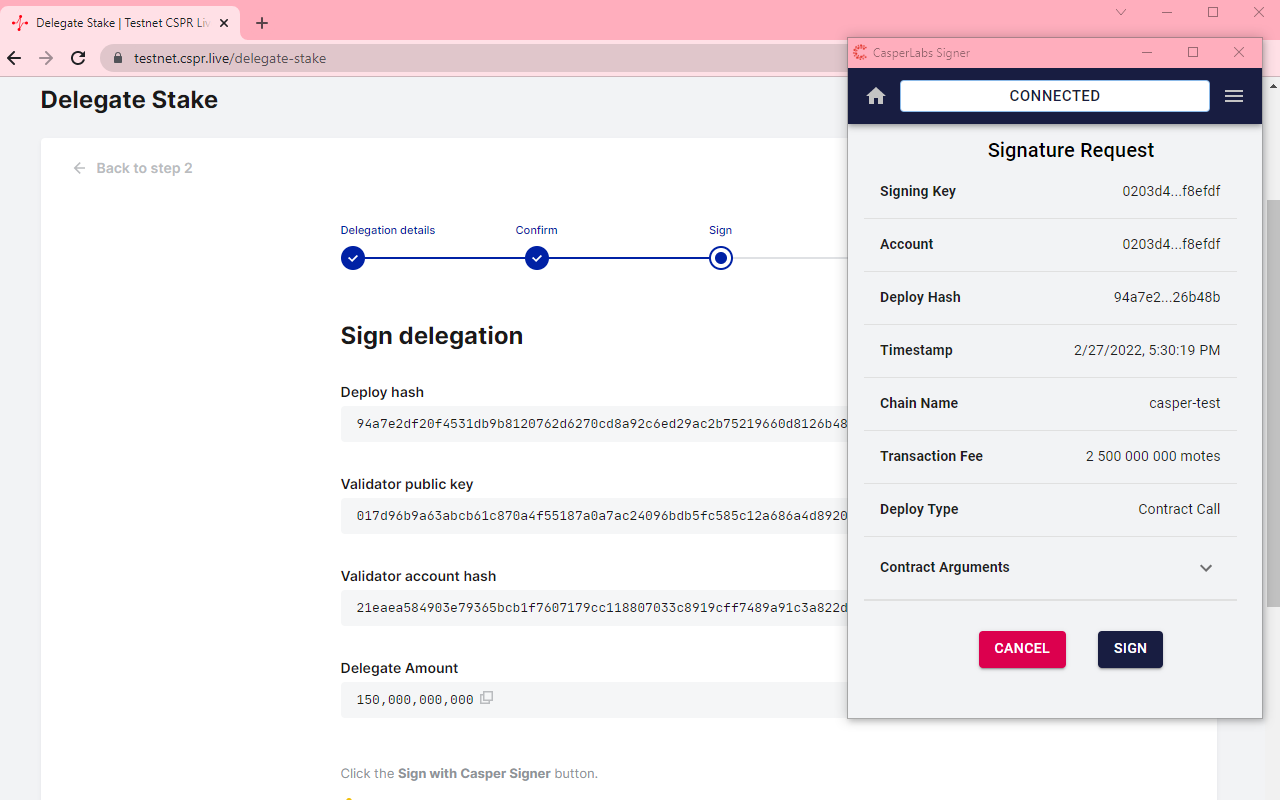
Task: Click the Deploy Hash value 94a7e2...26b48b
Action: tap(1167, 297)
